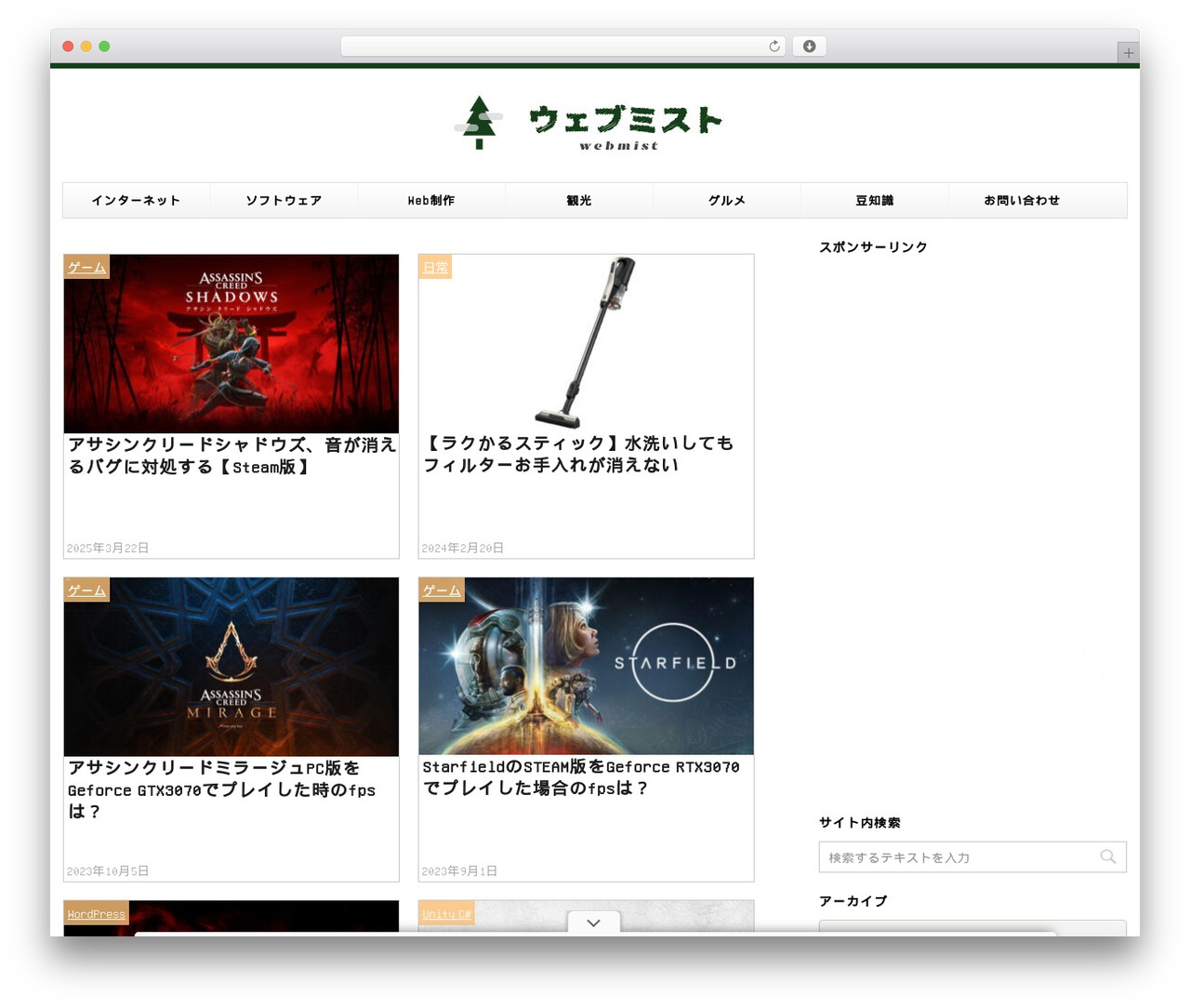The image size is (1190, 1008).
Task: Open the stick vacuum cleaner thumbnail
Action: [587, 344]
